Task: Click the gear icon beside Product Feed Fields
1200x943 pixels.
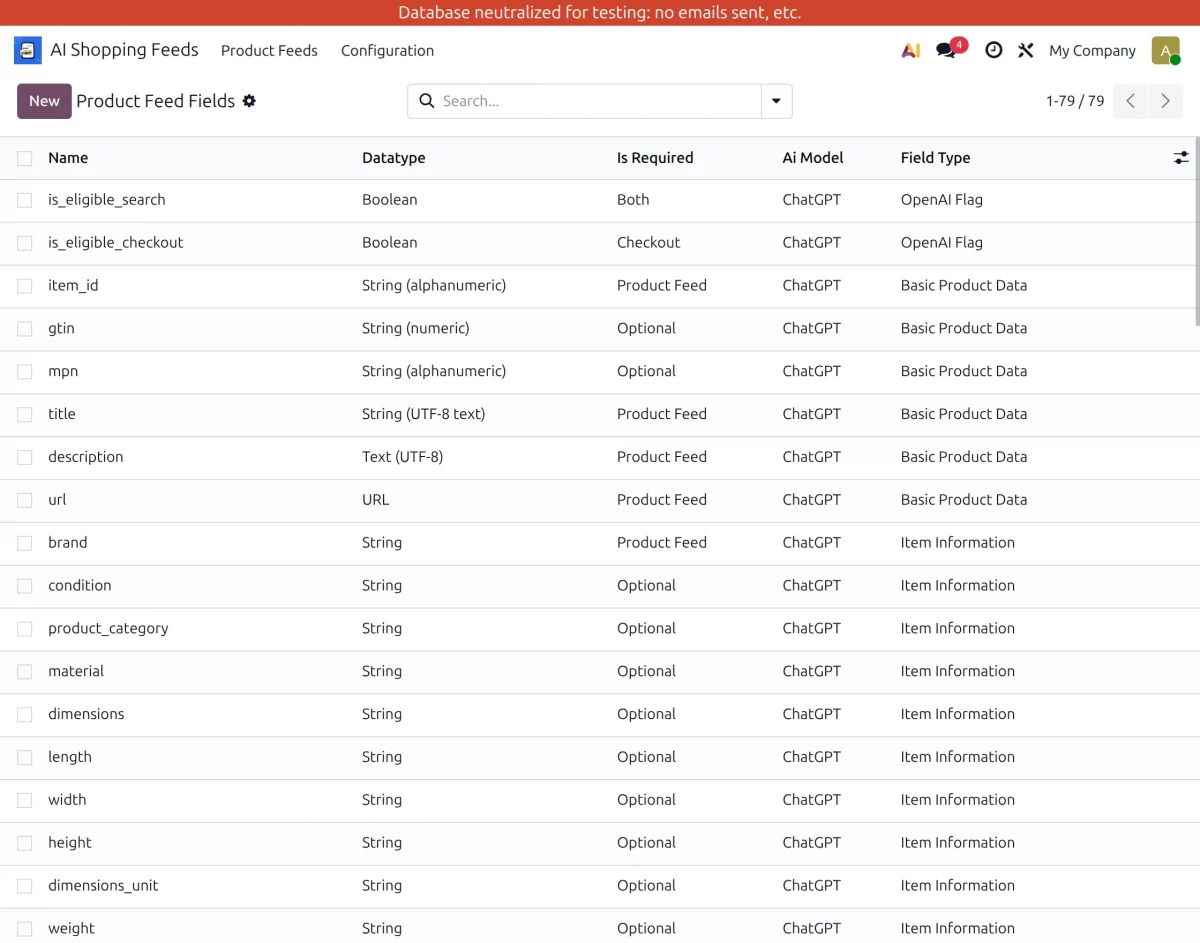Action: tap(249, 101)
